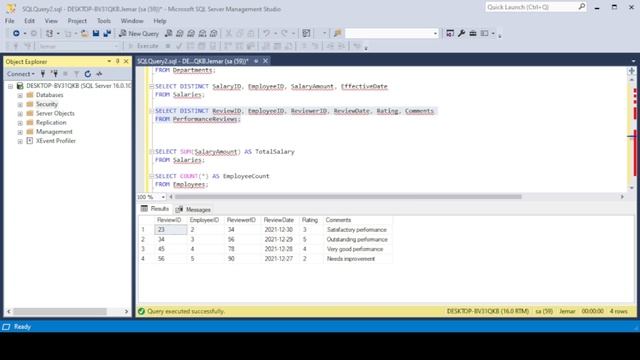This screenshot has height=360, width=640.
Task: Open Properties via the wrench icon
Action: coord(461,33)
